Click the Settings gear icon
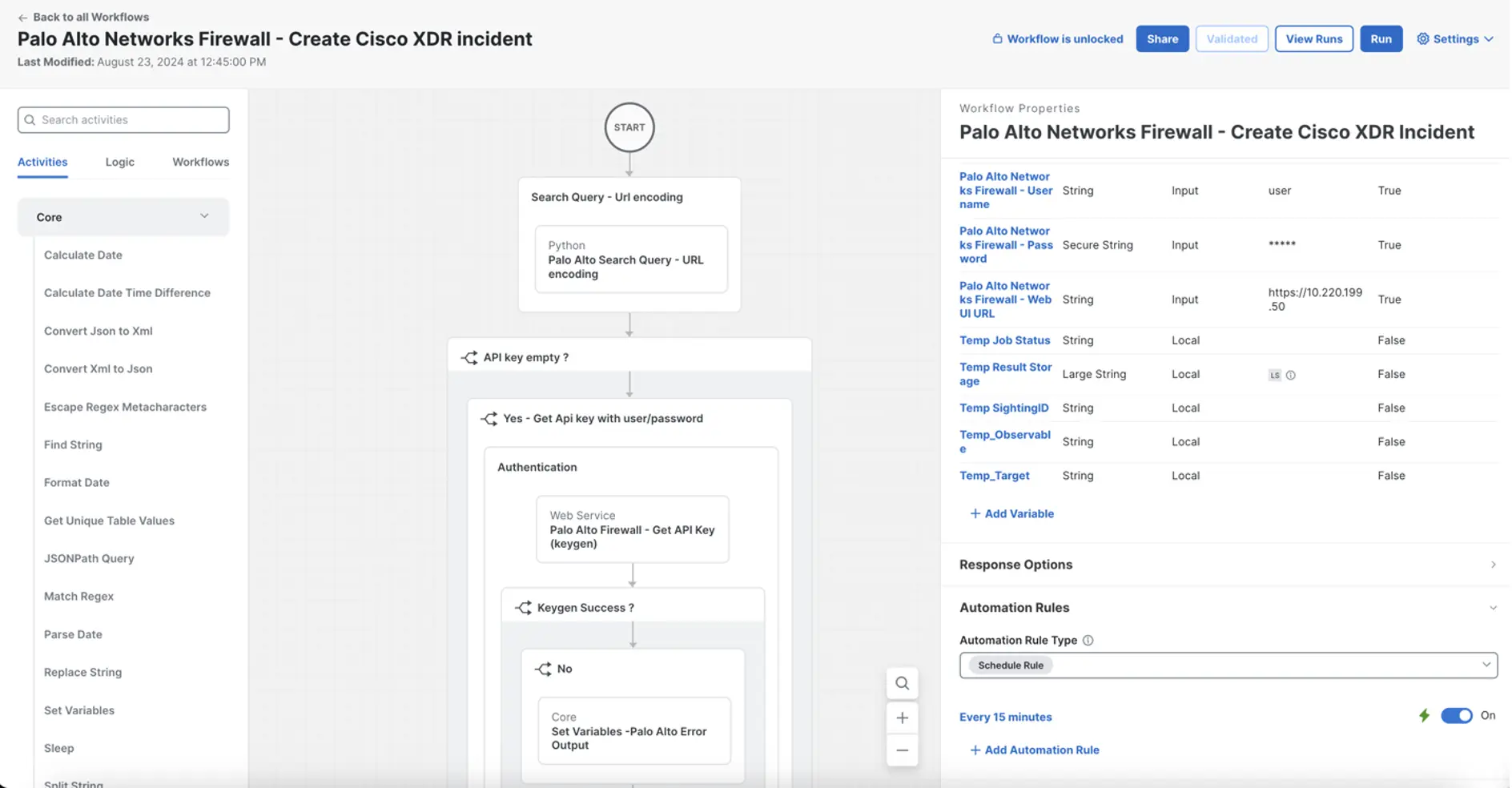Viewport: 1512px width, 788px height. pos(1422,38)
